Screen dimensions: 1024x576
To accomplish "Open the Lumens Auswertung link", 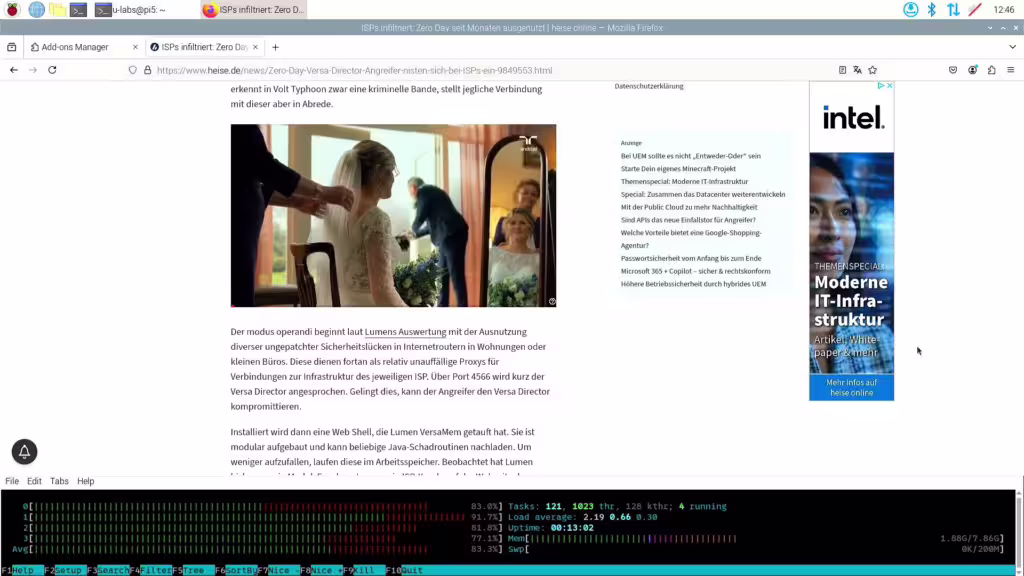I will pos(405,332).
